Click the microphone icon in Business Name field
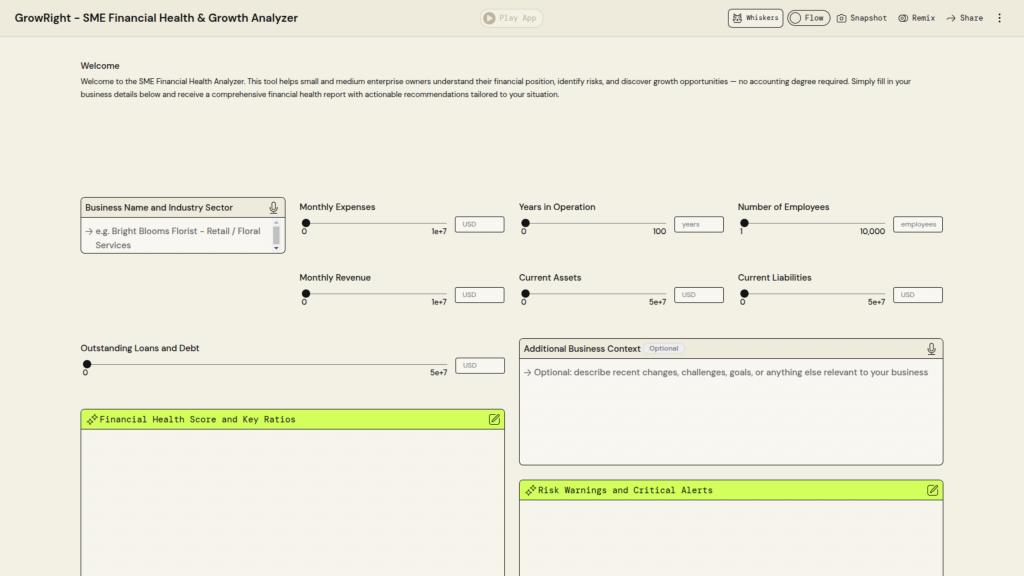The image size is (1024, 576). 273,208
